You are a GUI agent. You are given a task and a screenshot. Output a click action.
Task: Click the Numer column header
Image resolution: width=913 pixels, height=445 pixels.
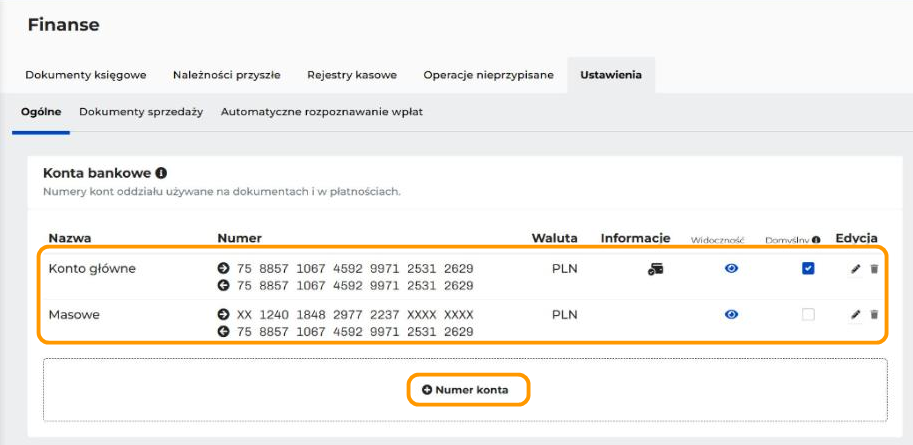[239, 238]
